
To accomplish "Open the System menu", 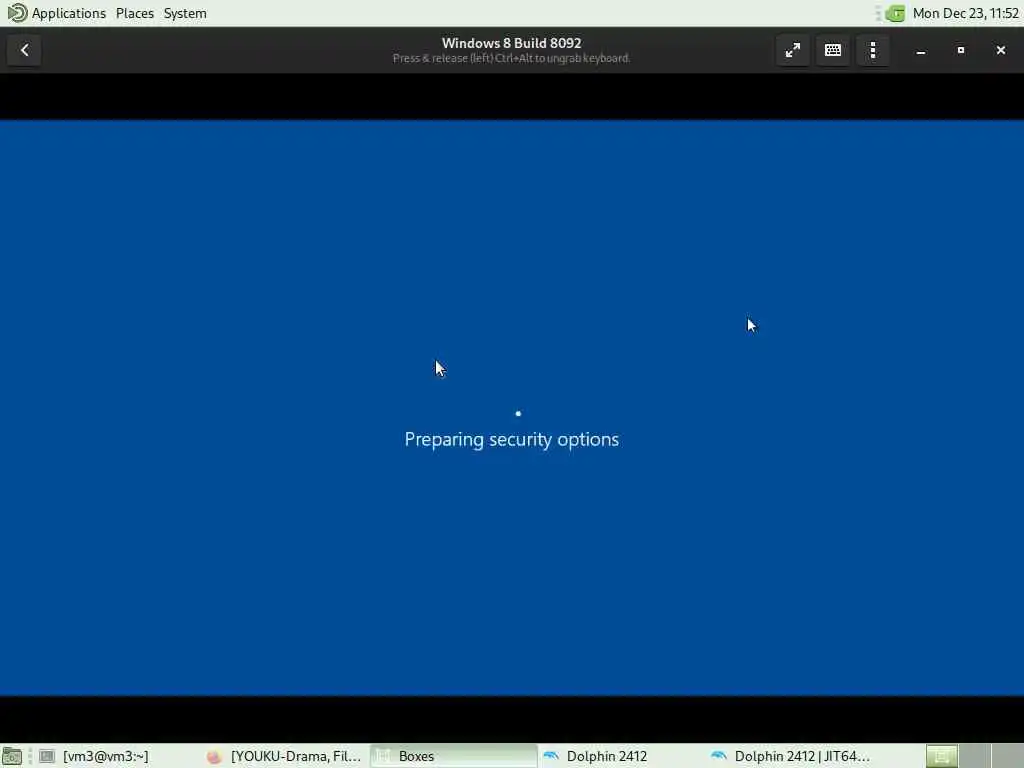I will point(185,13).
